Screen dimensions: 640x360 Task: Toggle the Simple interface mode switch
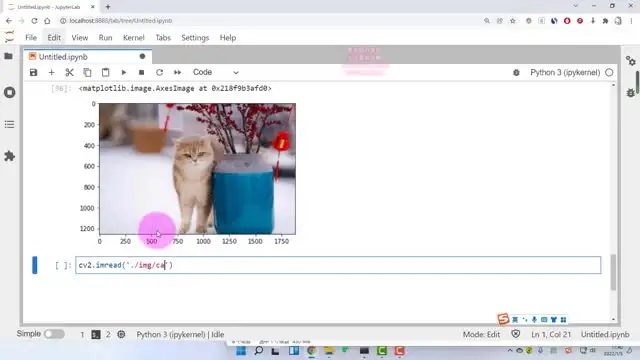(54, 334)
